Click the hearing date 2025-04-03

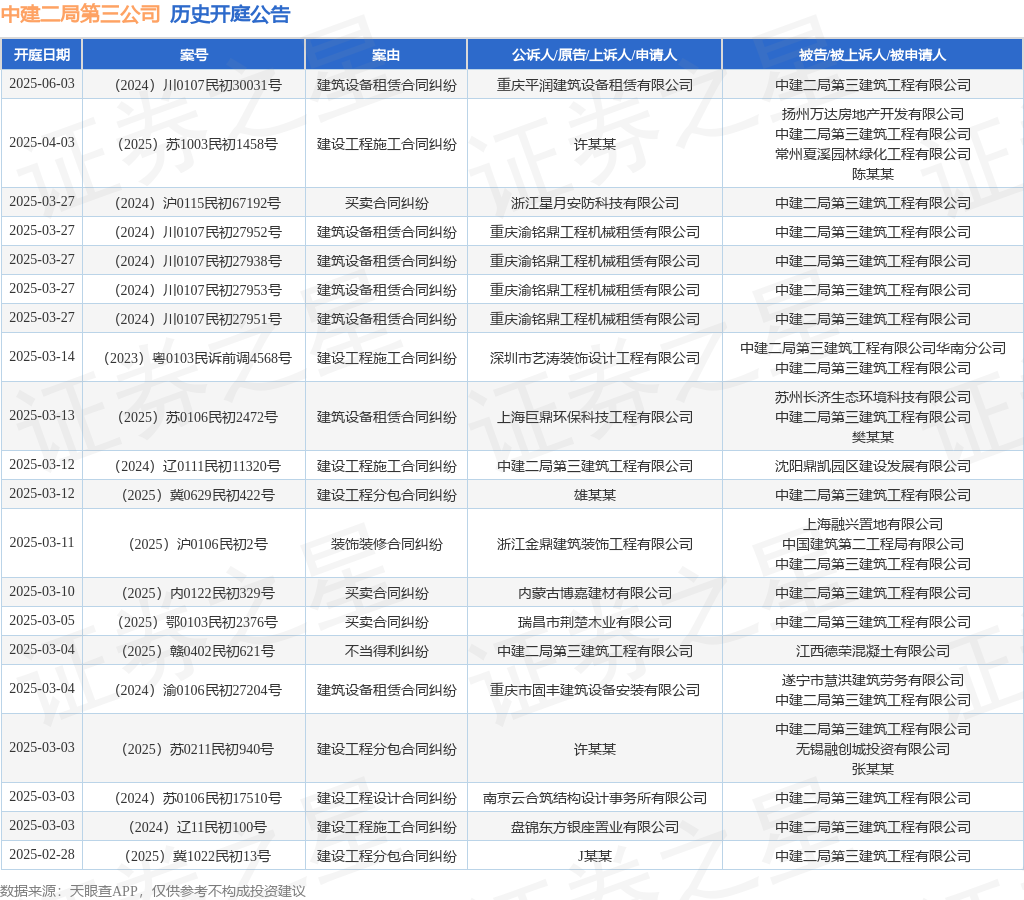[42, 142]
